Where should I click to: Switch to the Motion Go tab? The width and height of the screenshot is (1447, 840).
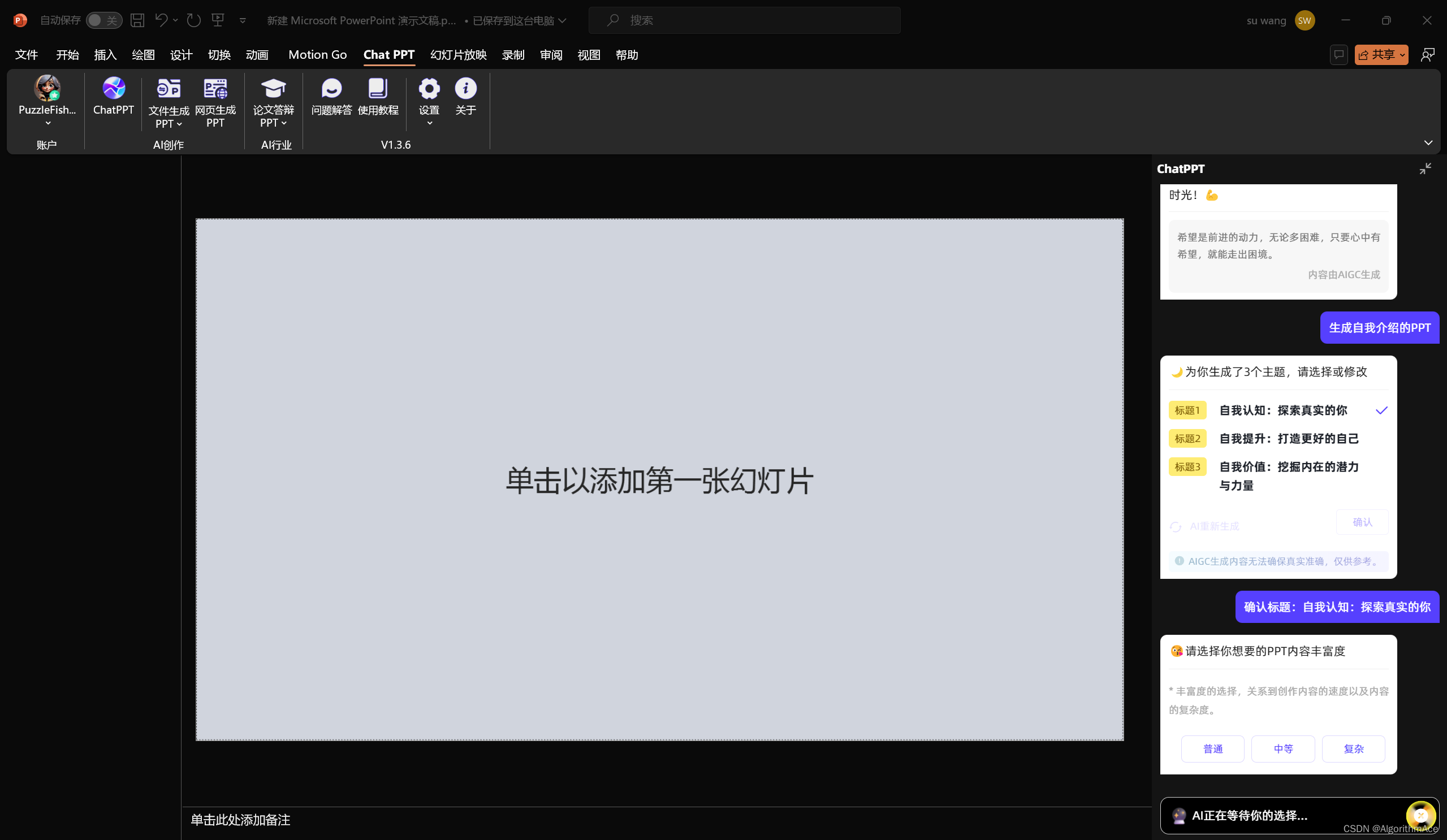click(318, 55)
